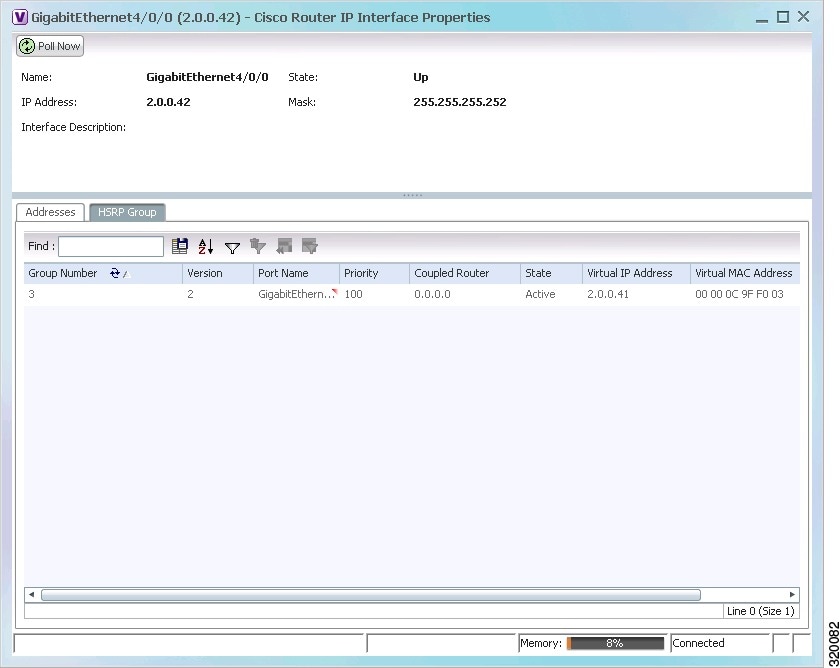Sort by State column header
840x668 pixels.
pyautogui.click(x=551, y=273)
